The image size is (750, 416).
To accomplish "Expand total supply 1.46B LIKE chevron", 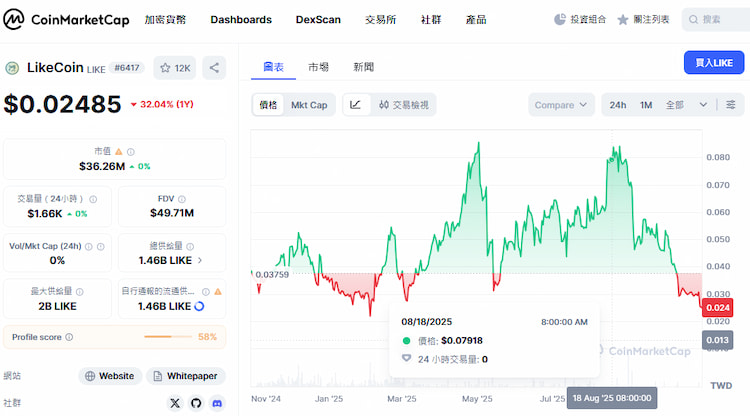I will [x=200, y=261].
